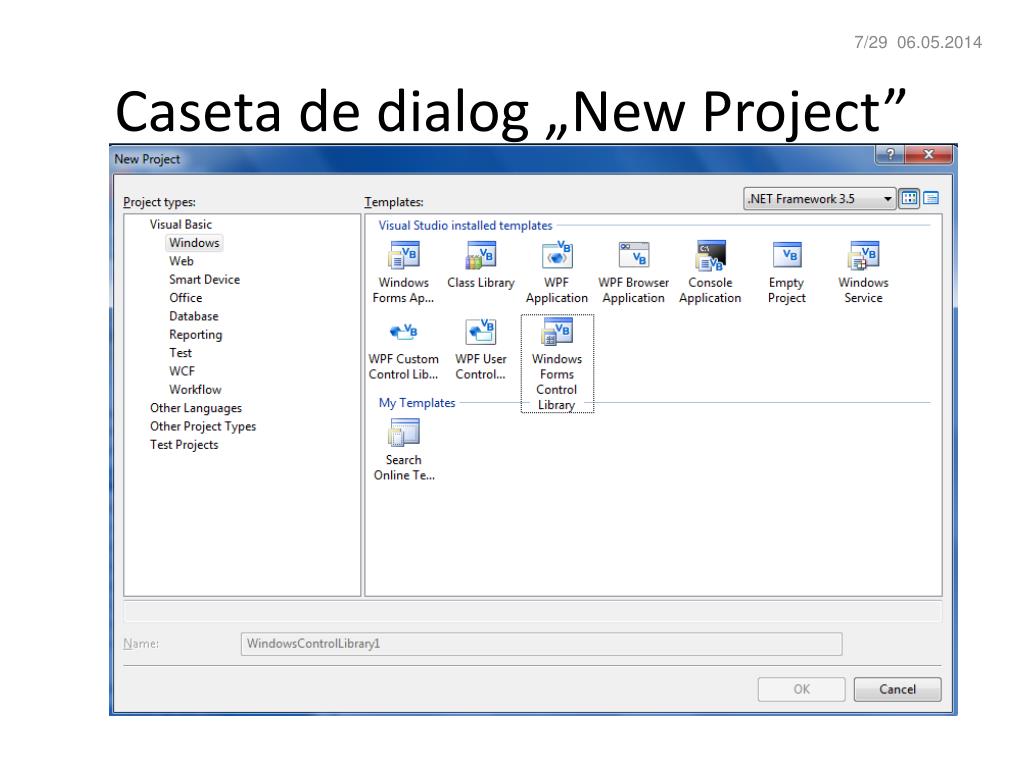This screenshot has width=1024, height=768.
Task: Click the OK button
Action: pyautogui.click(x=801, y=690)
